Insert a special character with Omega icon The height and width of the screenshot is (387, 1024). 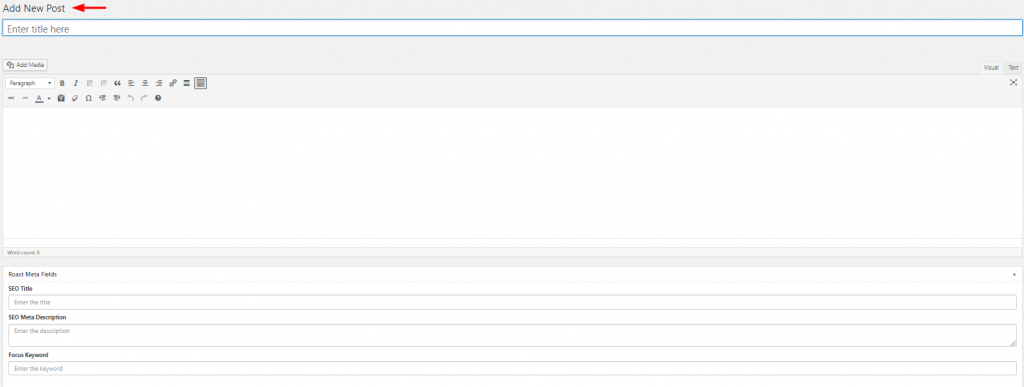(88, 98)
